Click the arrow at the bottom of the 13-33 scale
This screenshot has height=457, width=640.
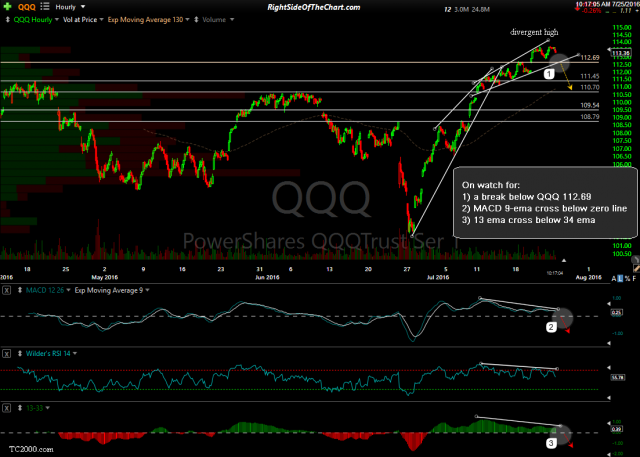point(609,454)
